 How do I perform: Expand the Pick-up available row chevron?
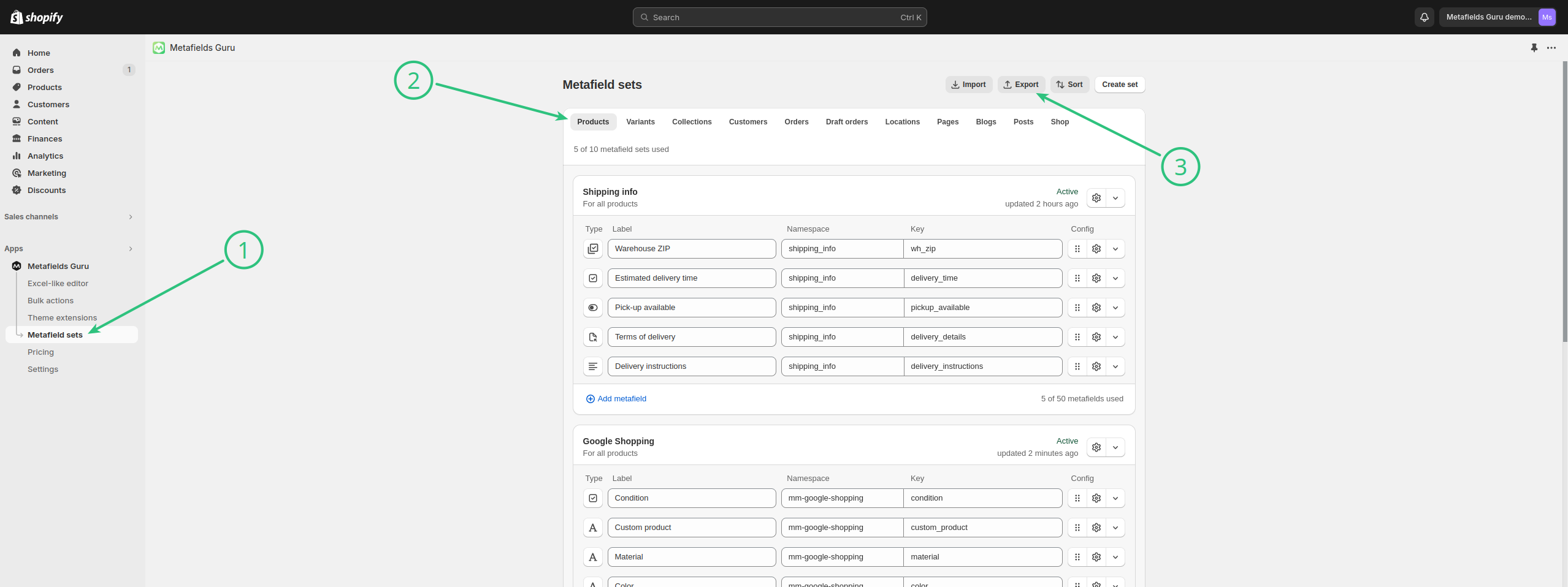1115,308
